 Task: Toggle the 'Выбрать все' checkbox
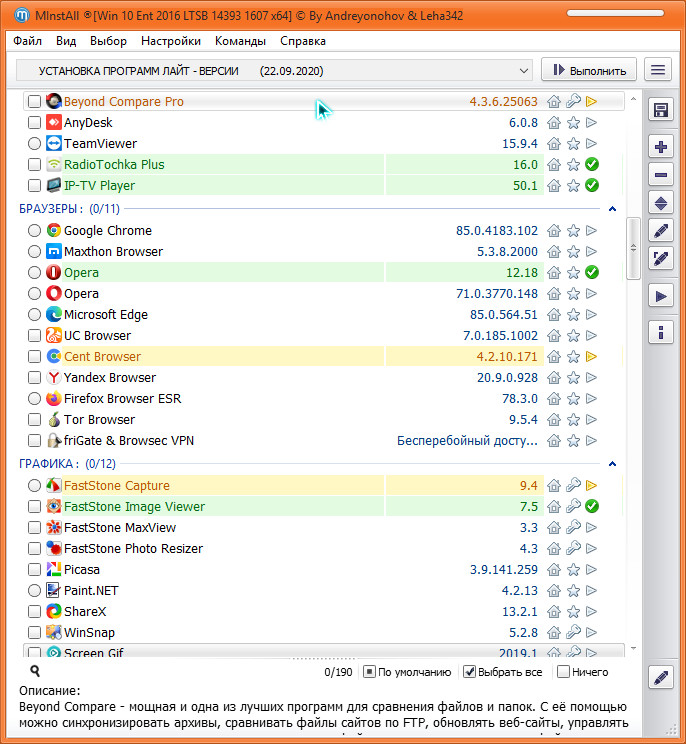pyautogui.click(x=471, y=672)
